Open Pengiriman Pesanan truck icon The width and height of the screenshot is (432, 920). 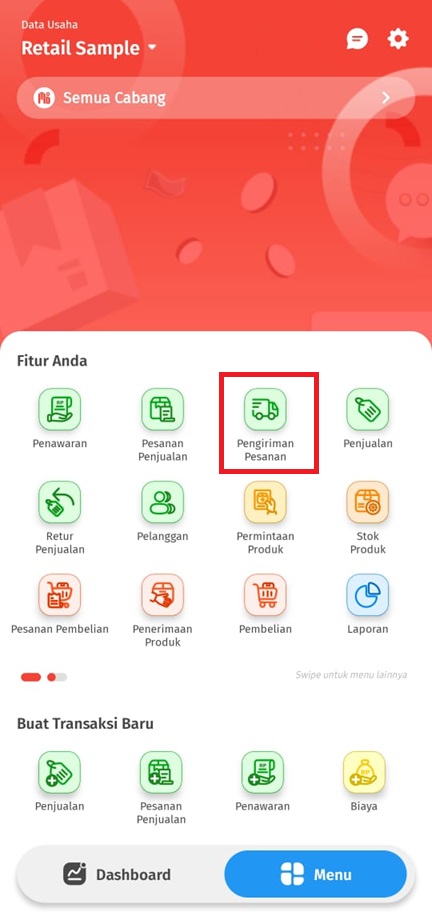click(265, 409)
